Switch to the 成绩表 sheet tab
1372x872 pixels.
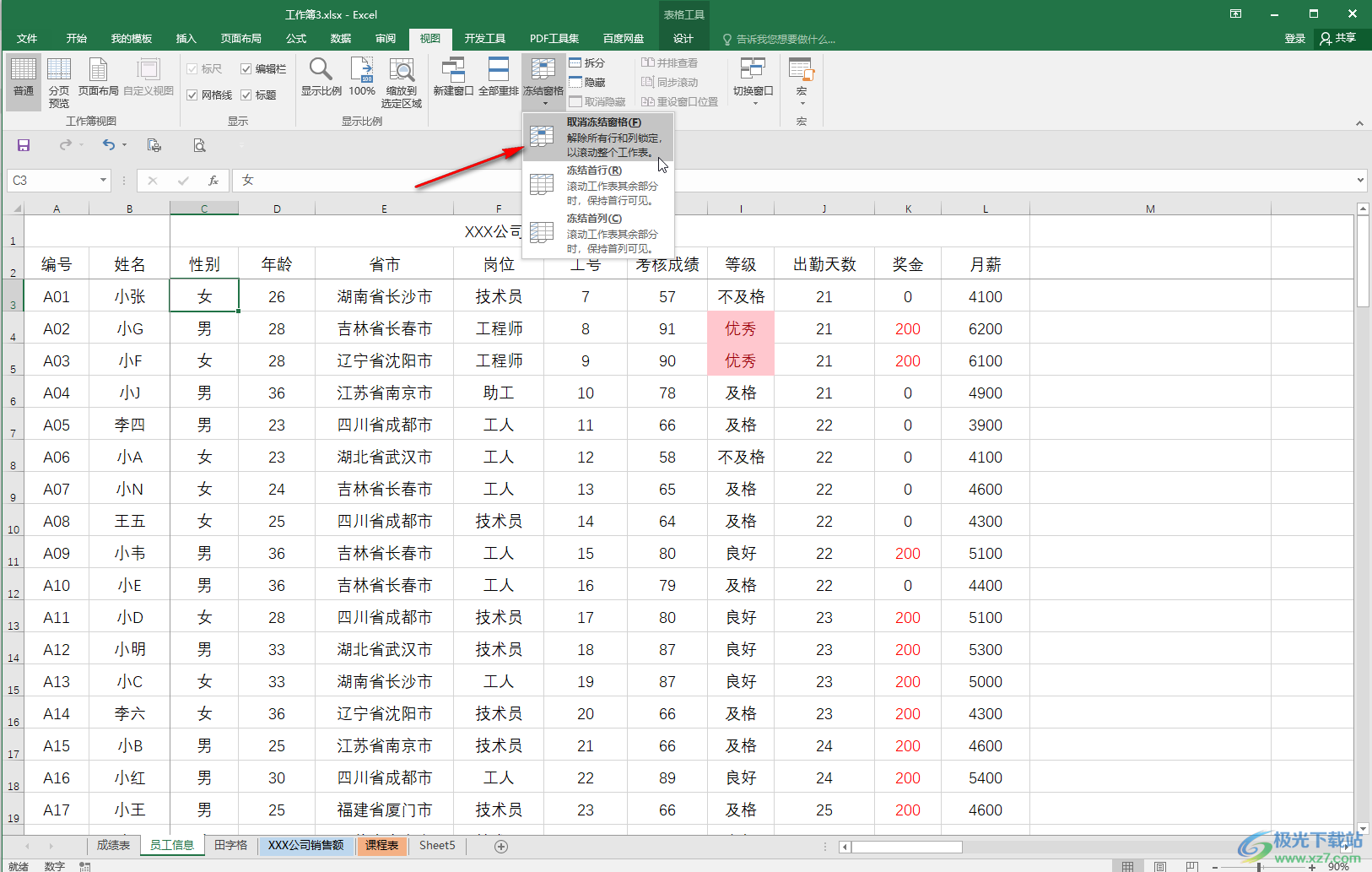tap(113, 845)
